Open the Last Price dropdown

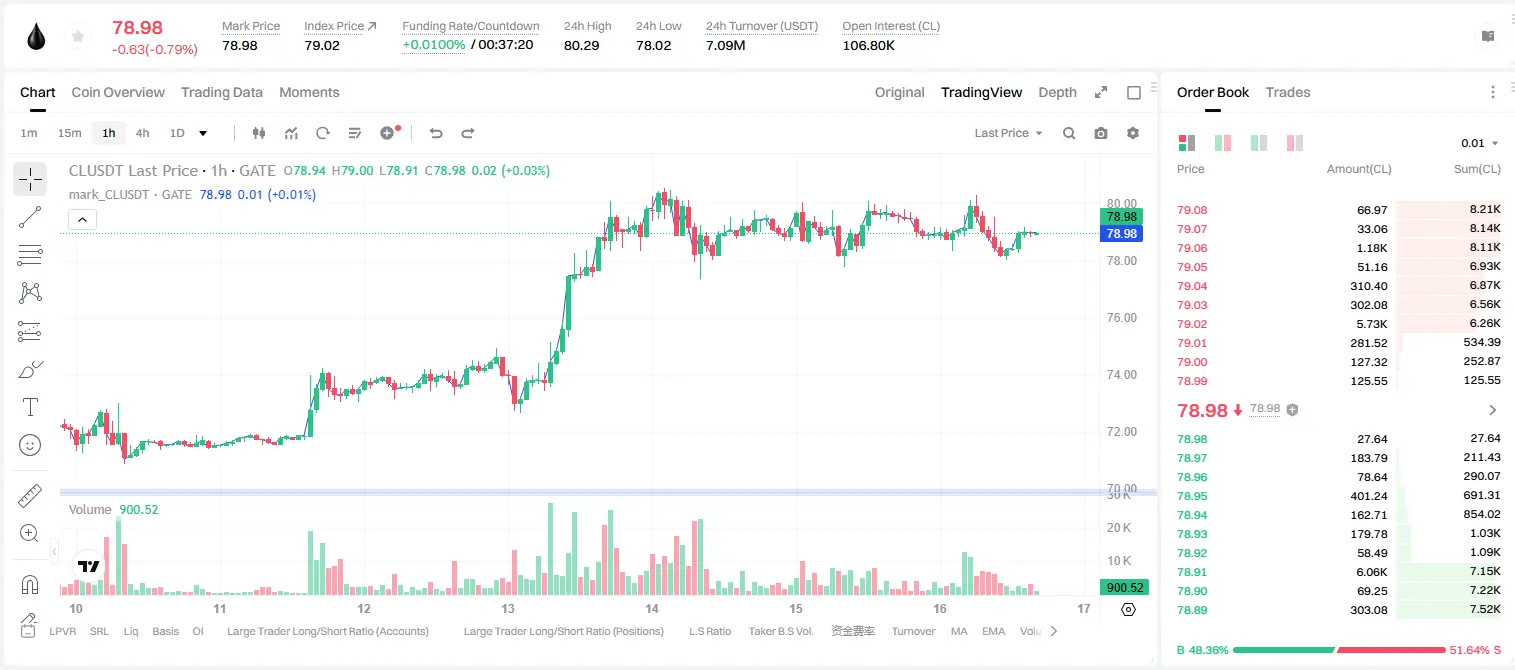point(1008,133)
